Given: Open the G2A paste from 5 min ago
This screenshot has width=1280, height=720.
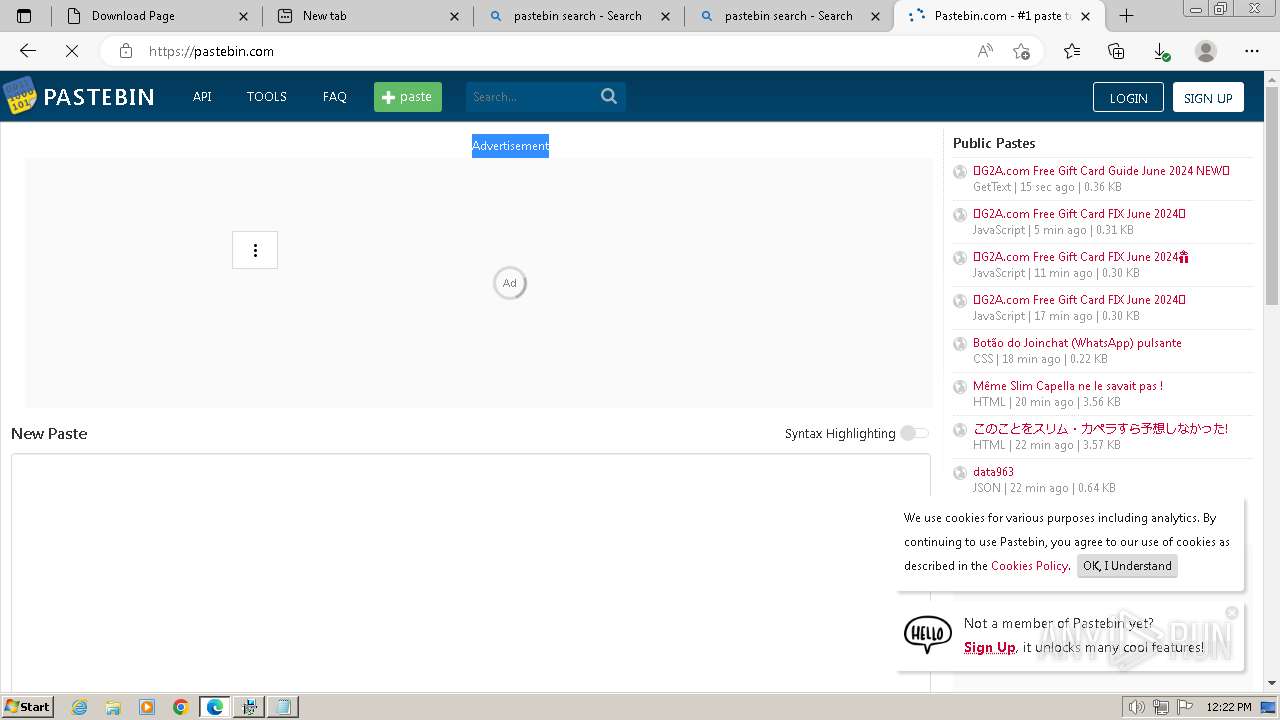Looking at the screenshot, I should pyautogui.click(x=1079, y=214).
